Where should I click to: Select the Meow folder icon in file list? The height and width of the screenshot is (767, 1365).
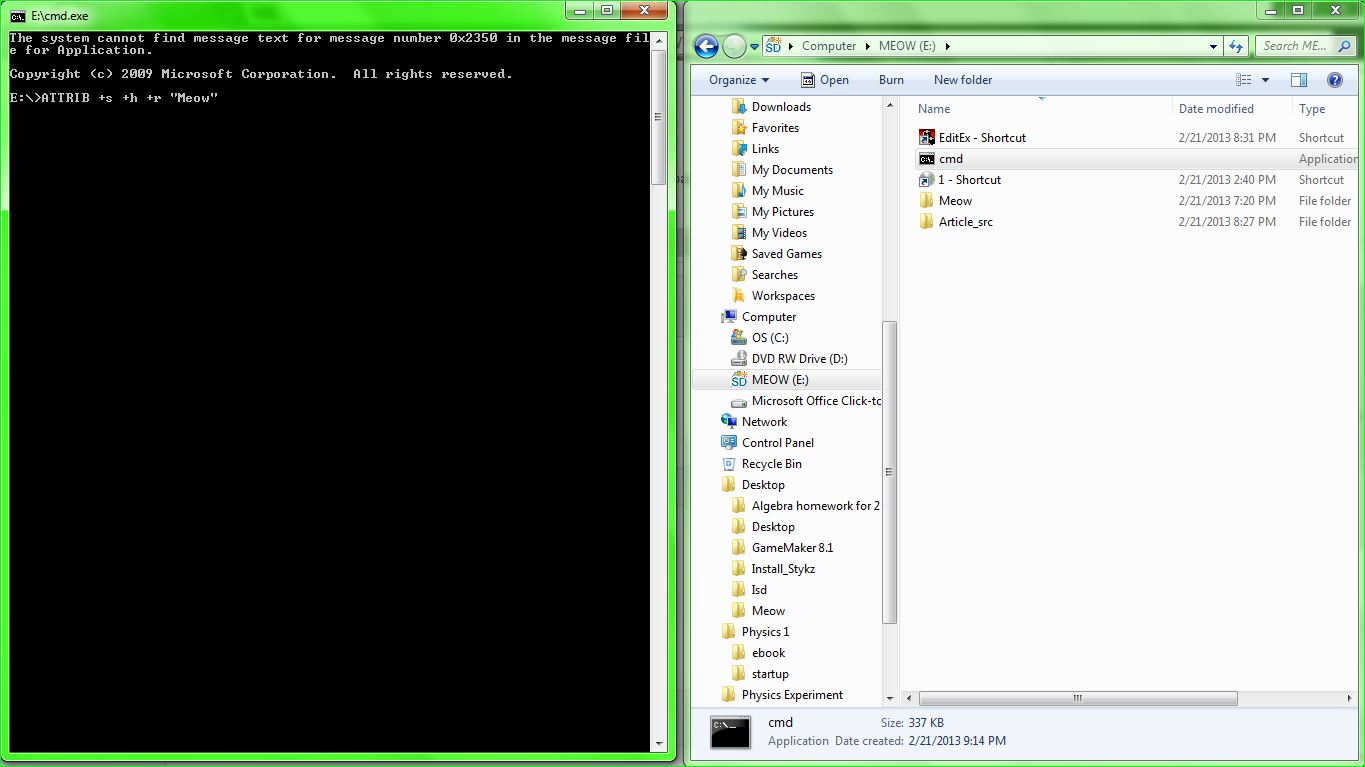(926, 201)
